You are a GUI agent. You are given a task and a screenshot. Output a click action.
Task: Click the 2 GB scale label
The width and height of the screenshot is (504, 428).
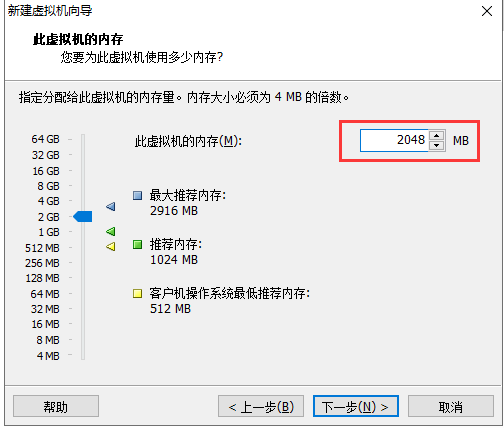click(49, 217)
